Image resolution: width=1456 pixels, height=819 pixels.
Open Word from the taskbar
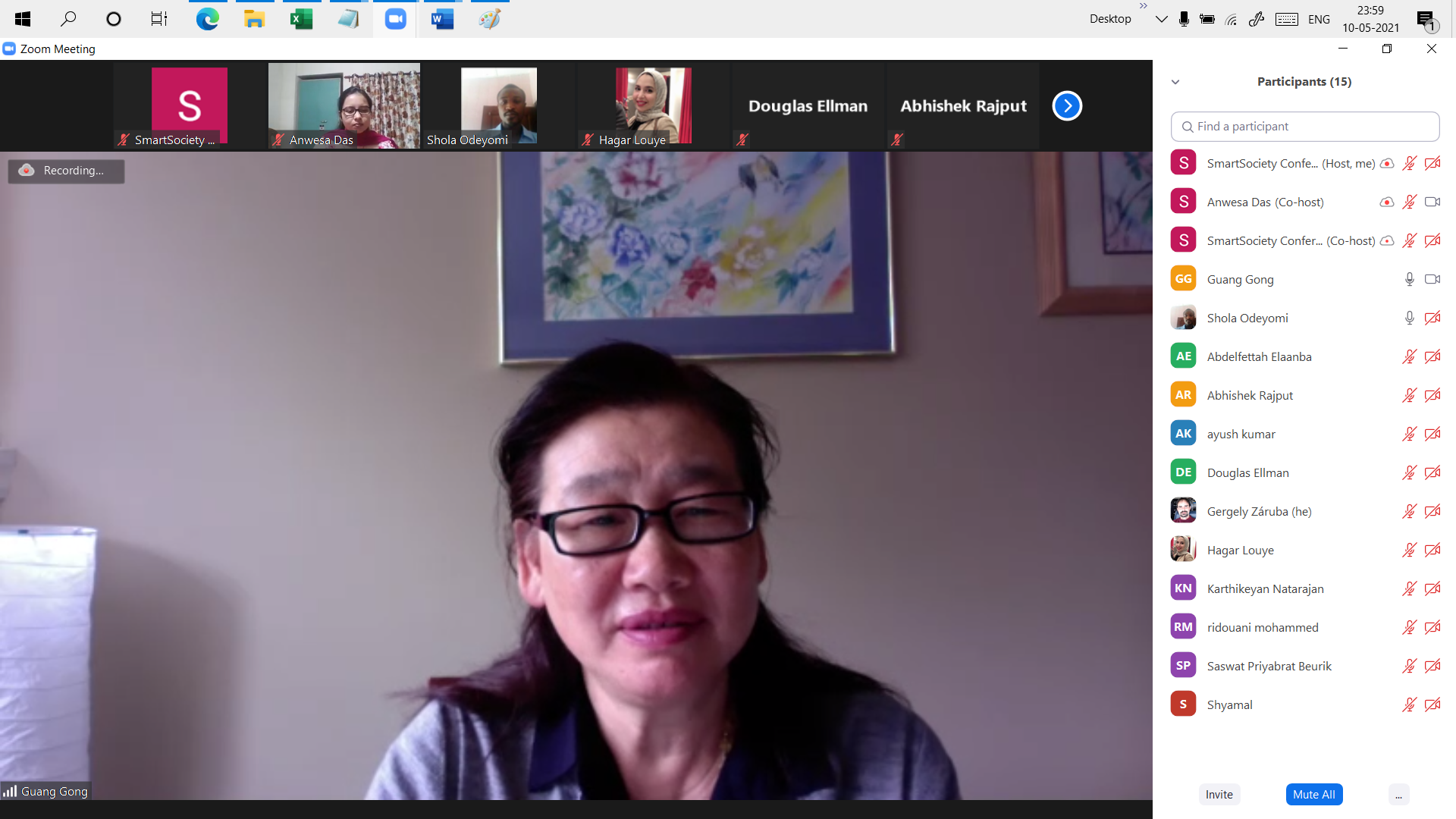click(x=442, y=19)
